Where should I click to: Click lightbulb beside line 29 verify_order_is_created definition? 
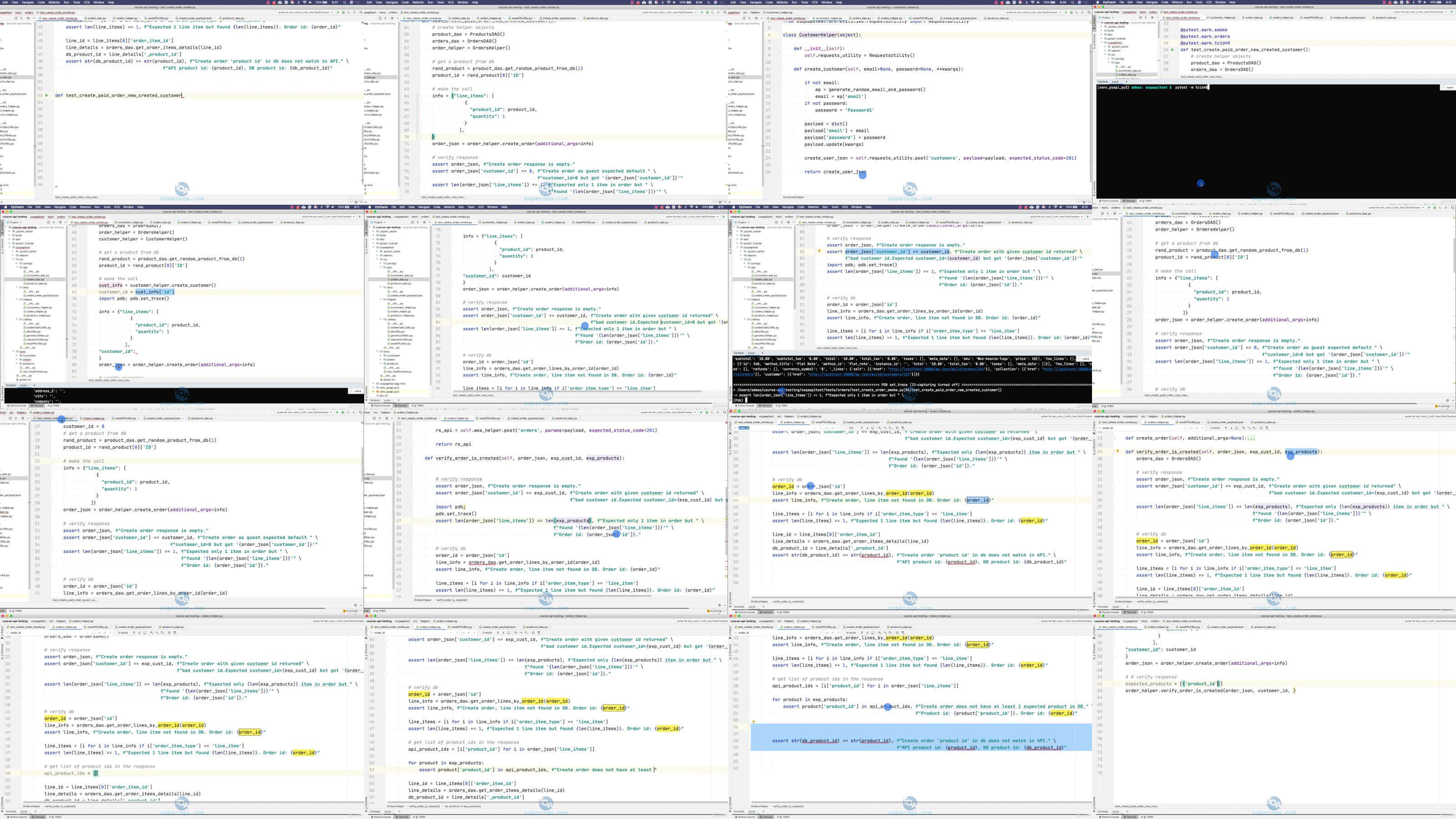pyautogui.click(x=1117, y=452)
